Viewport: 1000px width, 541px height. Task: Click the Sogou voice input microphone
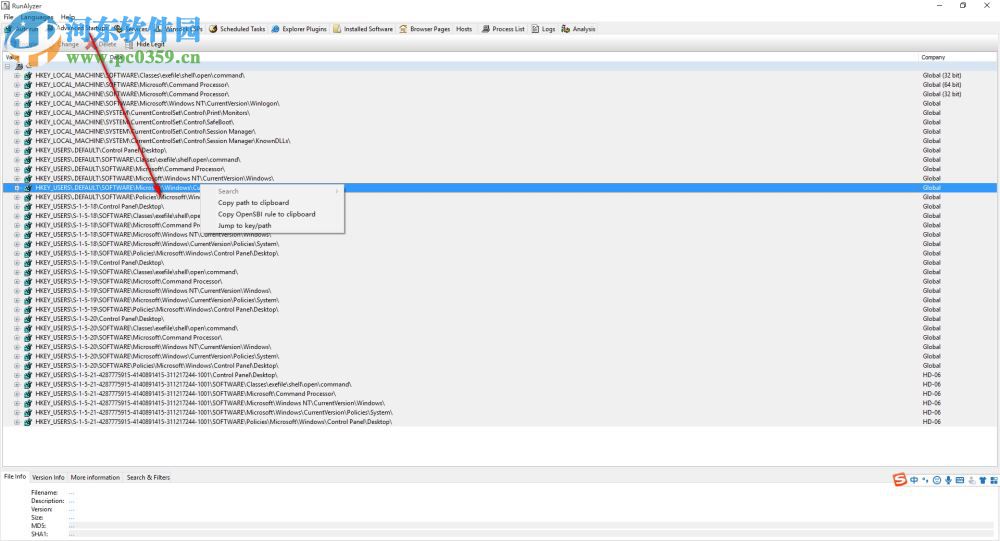pos(948,480)
